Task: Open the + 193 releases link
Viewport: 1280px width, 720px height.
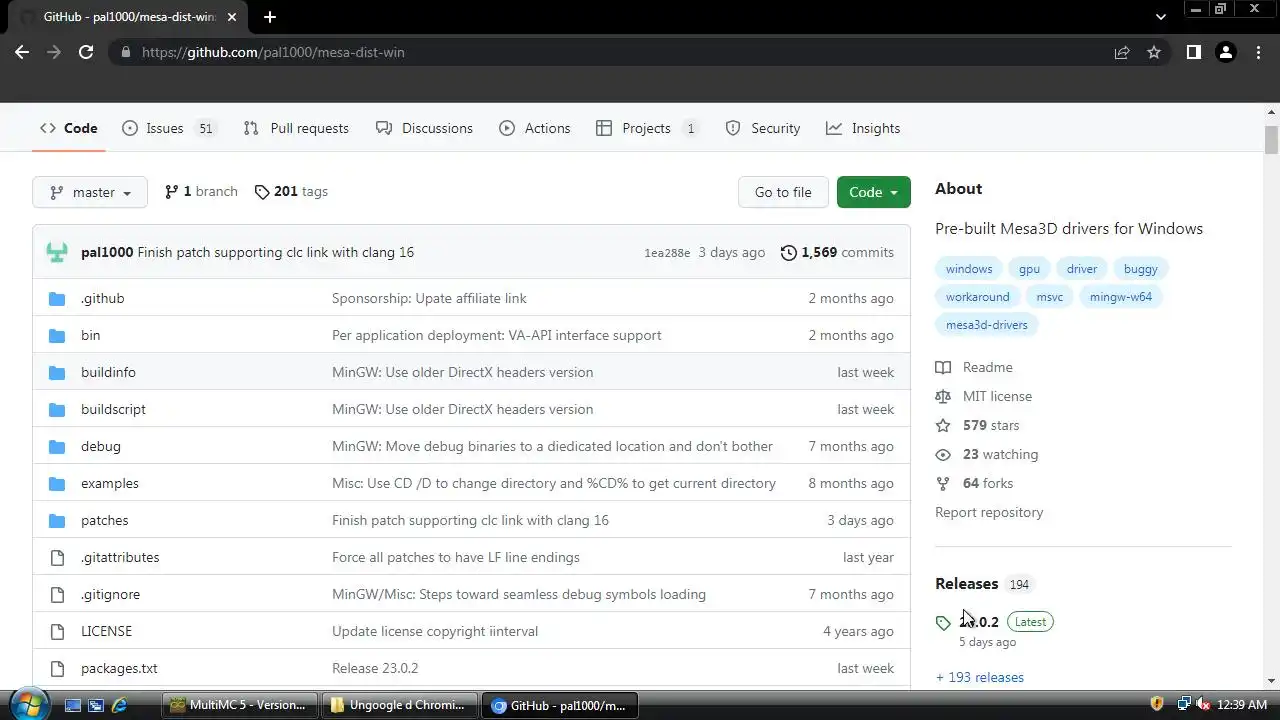Action: 980,677
